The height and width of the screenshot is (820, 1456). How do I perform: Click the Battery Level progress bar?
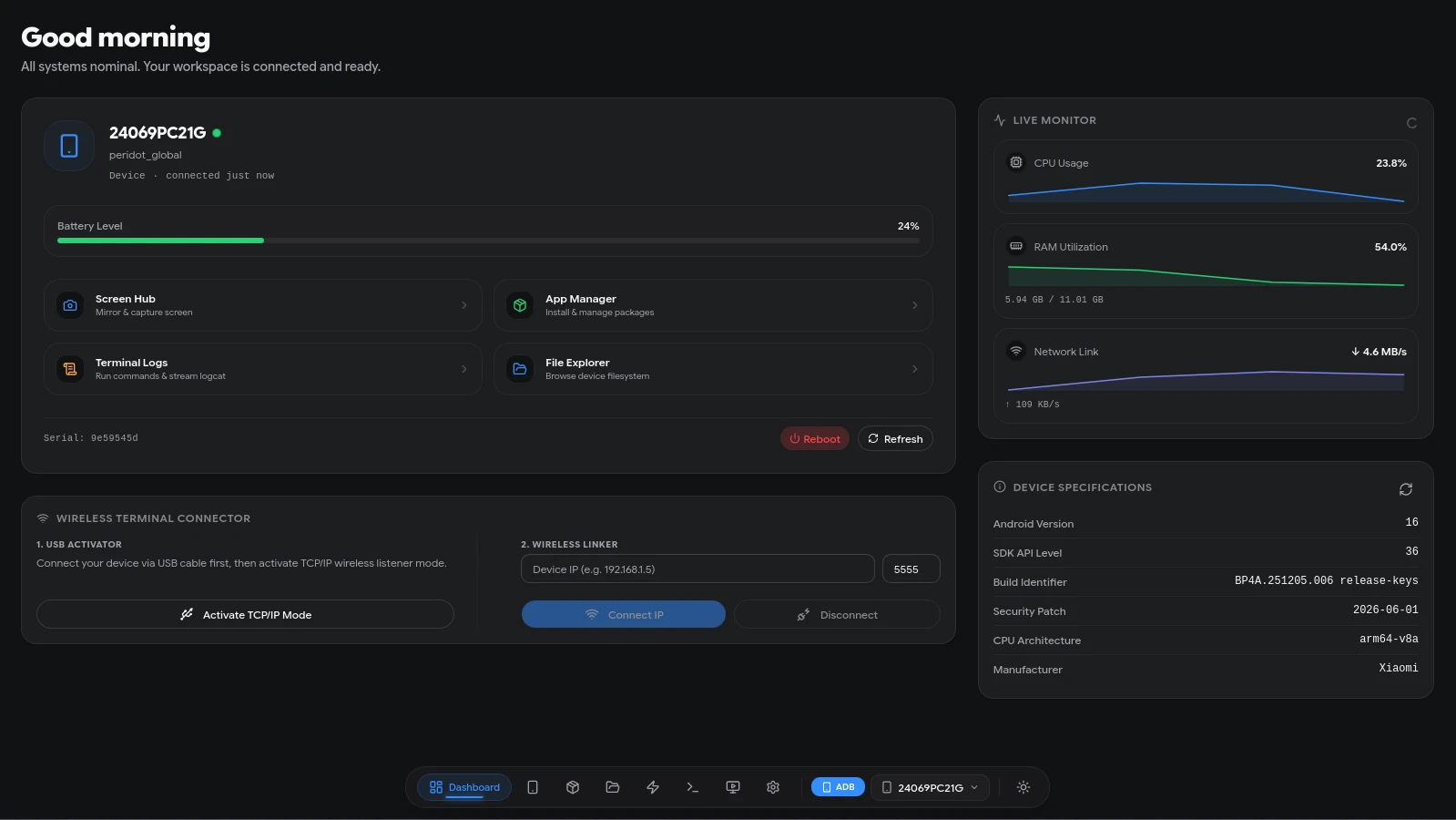click(x=488, y=241)
